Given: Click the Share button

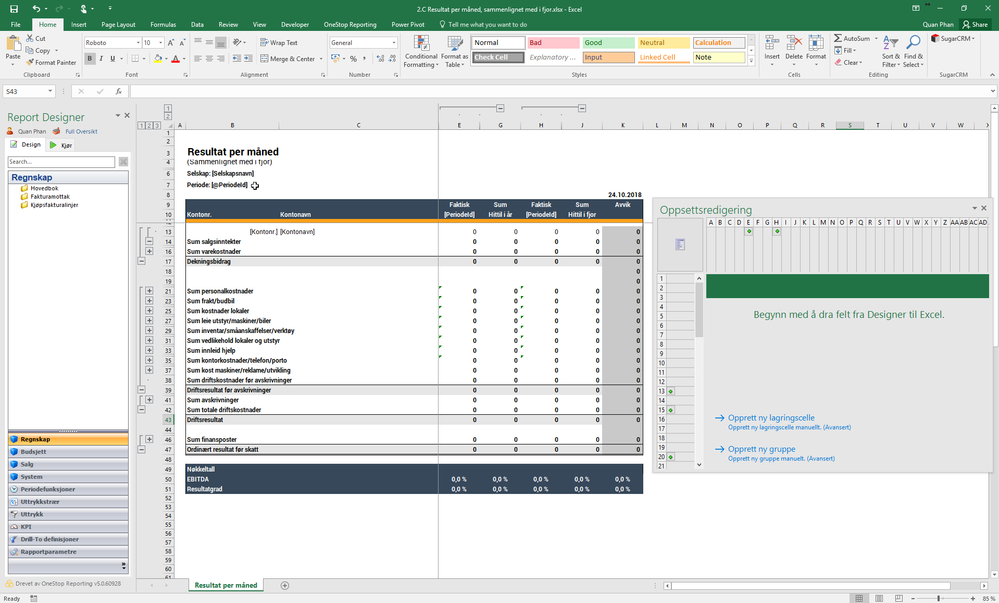Looking at the screenshot, I should [x=975, y=24].
